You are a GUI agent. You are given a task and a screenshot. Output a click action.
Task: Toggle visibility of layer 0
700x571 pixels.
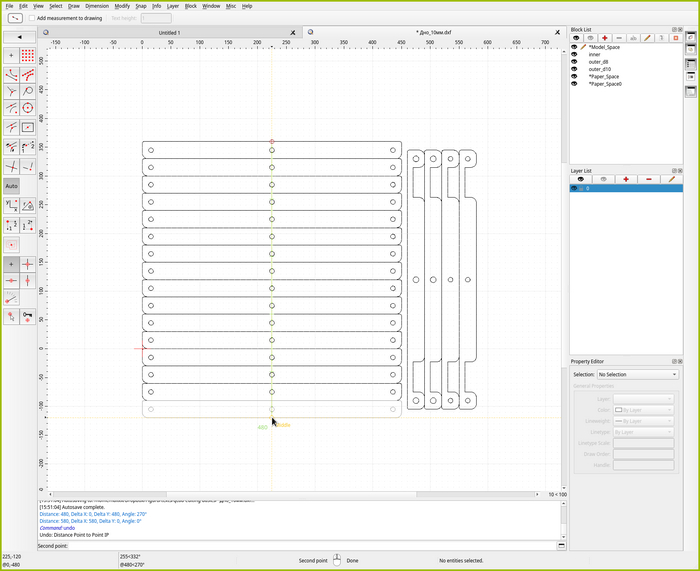(574, 188)
